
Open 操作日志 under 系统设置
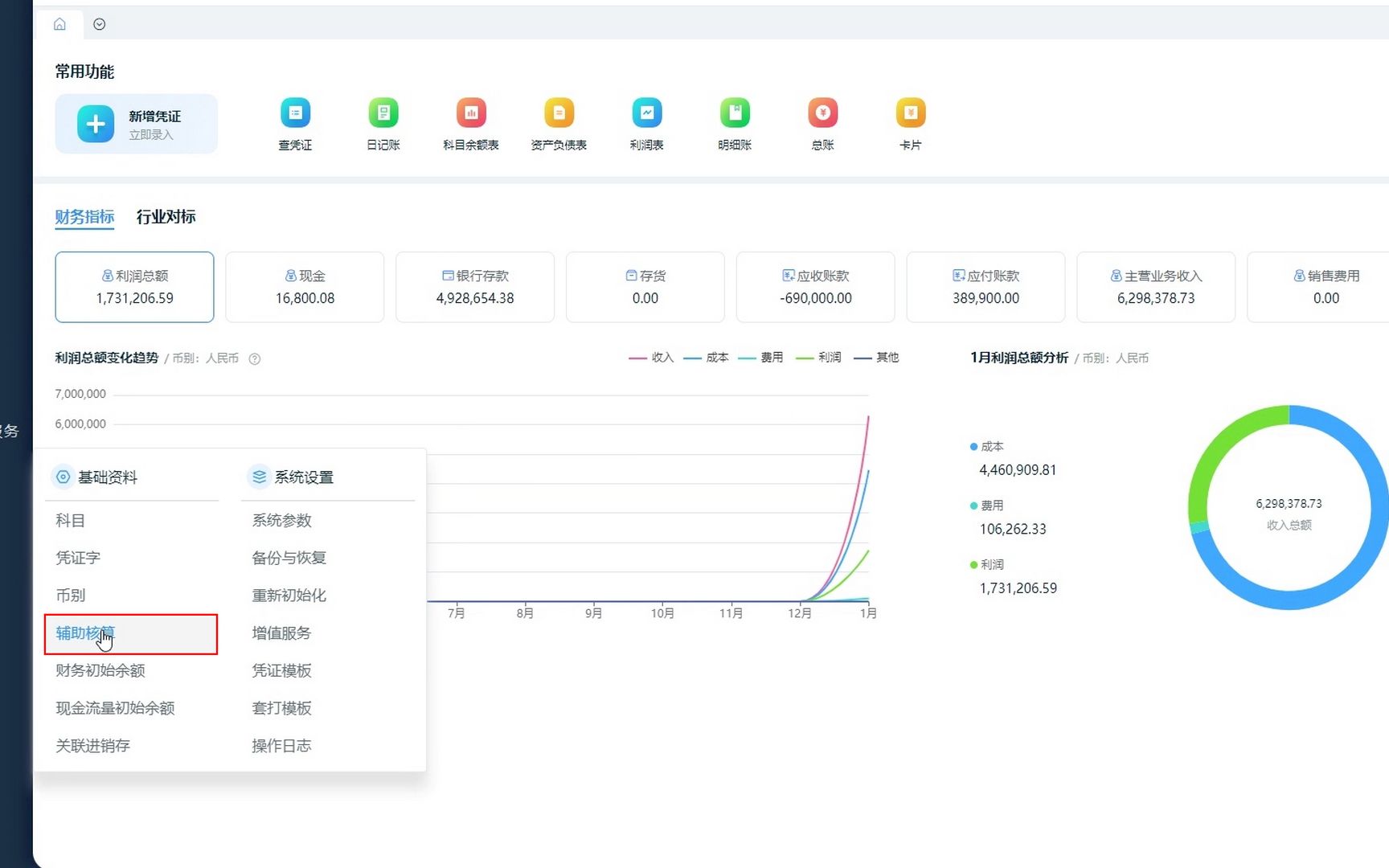[281, 745]
